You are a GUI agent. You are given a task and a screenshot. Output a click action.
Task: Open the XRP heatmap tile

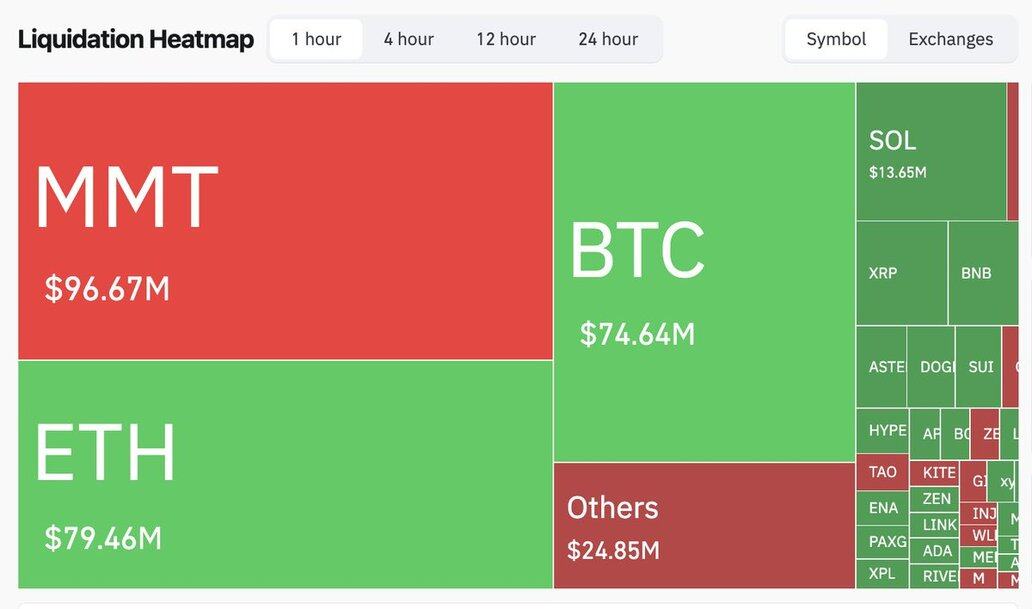[901, 273]
